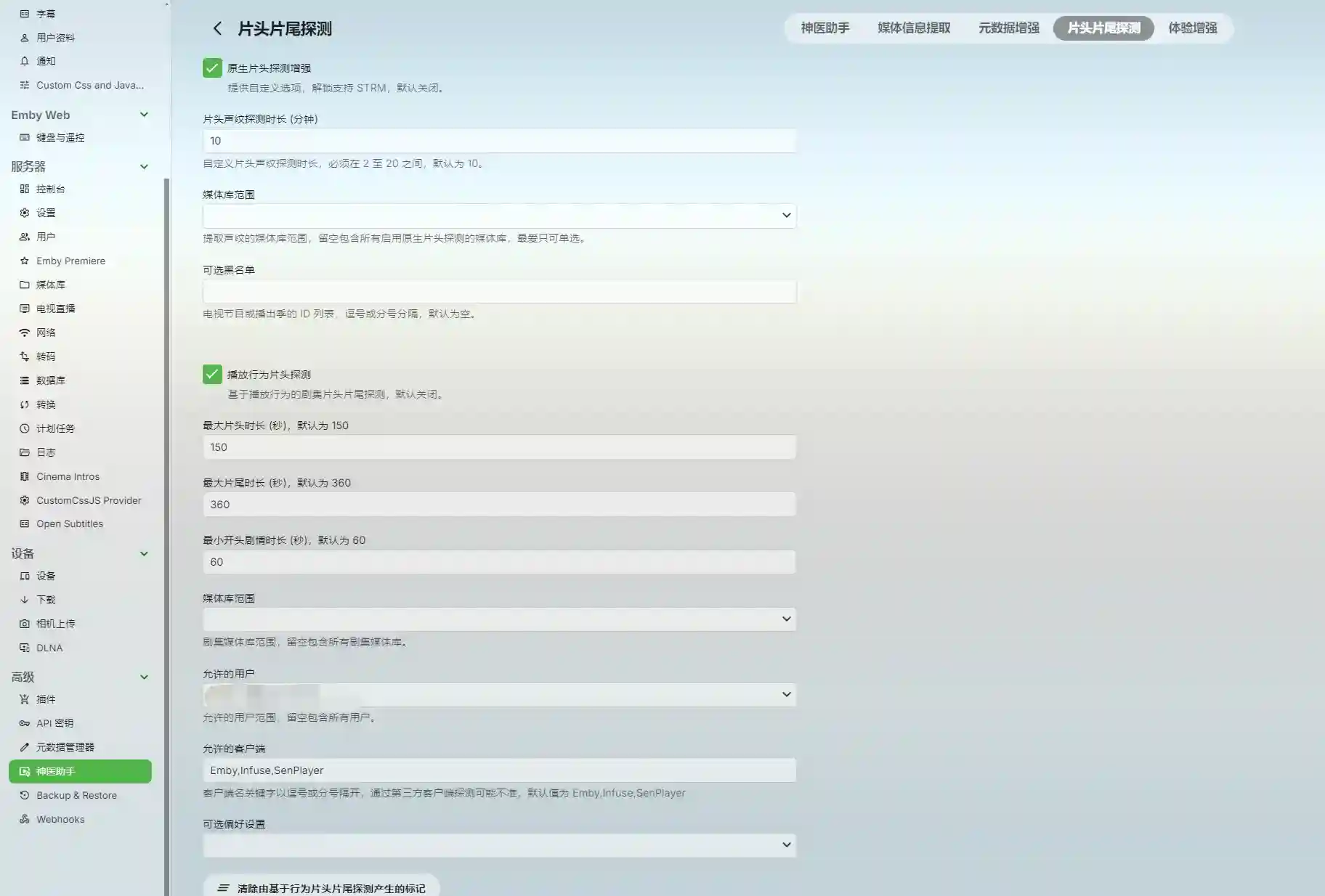The image size is (1325, 896).
Task: Click the 插件 shopping cart icon
Action: 25,699
